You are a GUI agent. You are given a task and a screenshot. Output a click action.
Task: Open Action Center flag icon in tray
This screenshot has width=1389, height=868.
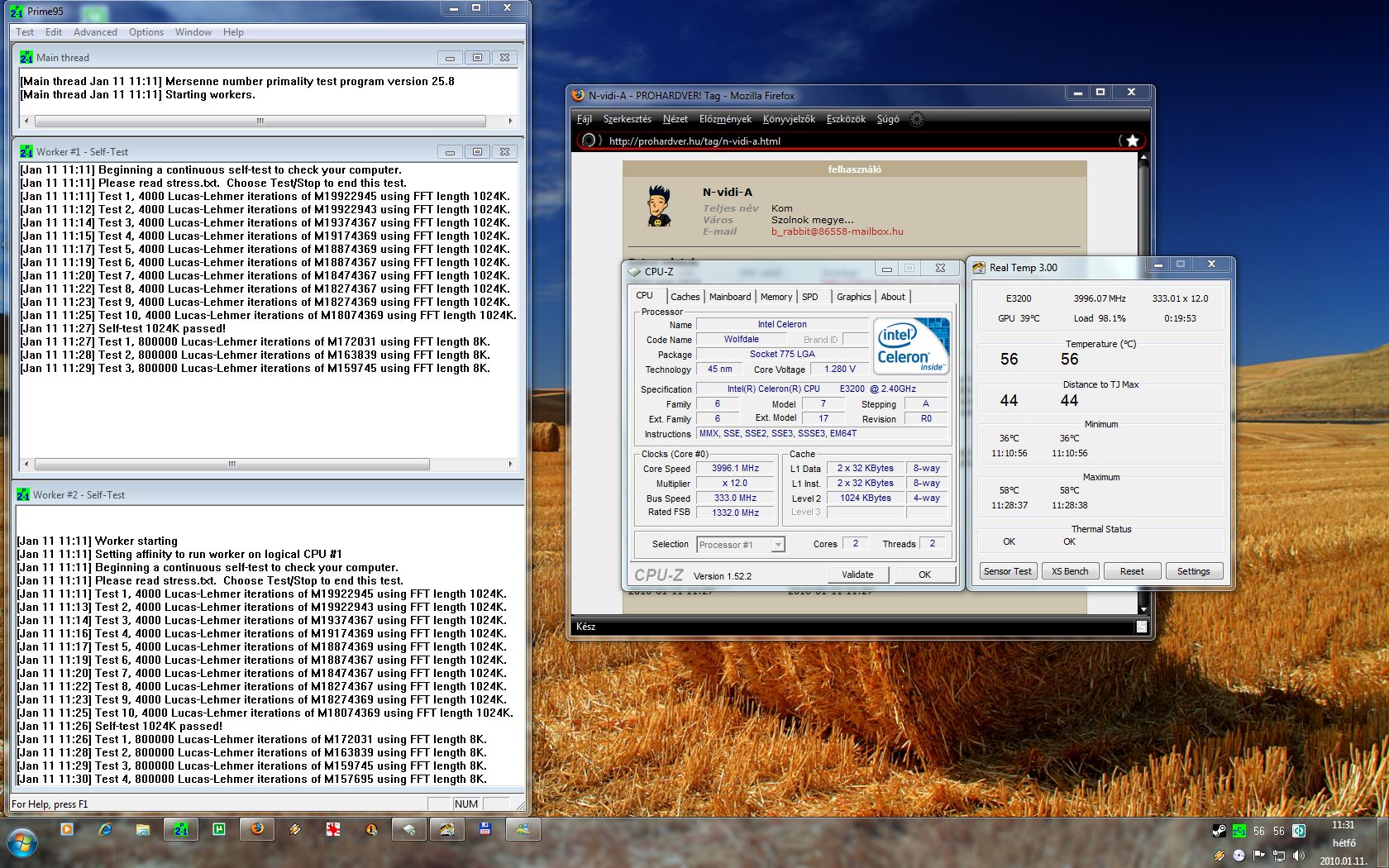tap(1258, 856)
